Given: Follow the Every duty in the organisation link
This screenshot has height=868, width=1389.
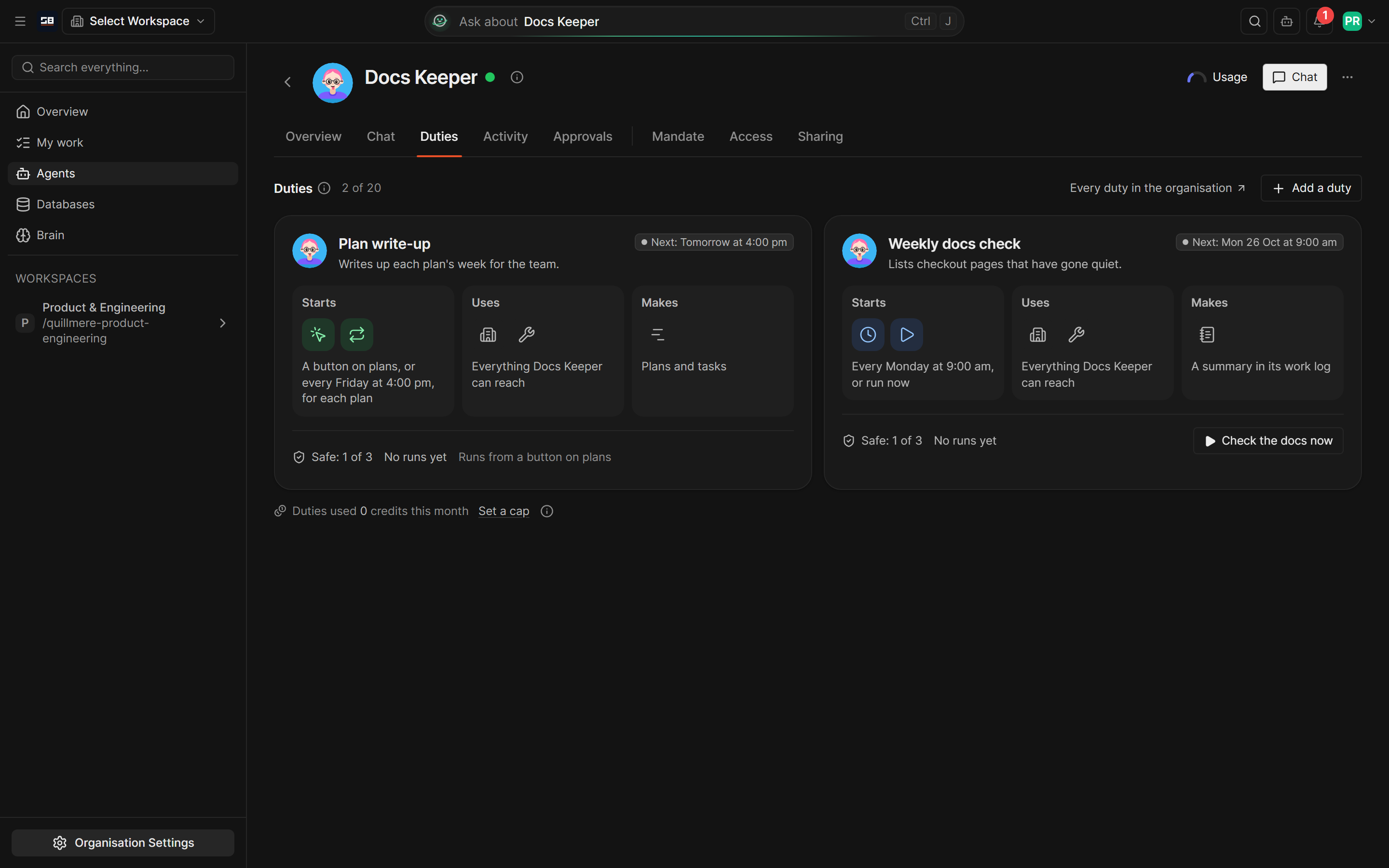Looking at the screenshot, I should [1157, 188].
